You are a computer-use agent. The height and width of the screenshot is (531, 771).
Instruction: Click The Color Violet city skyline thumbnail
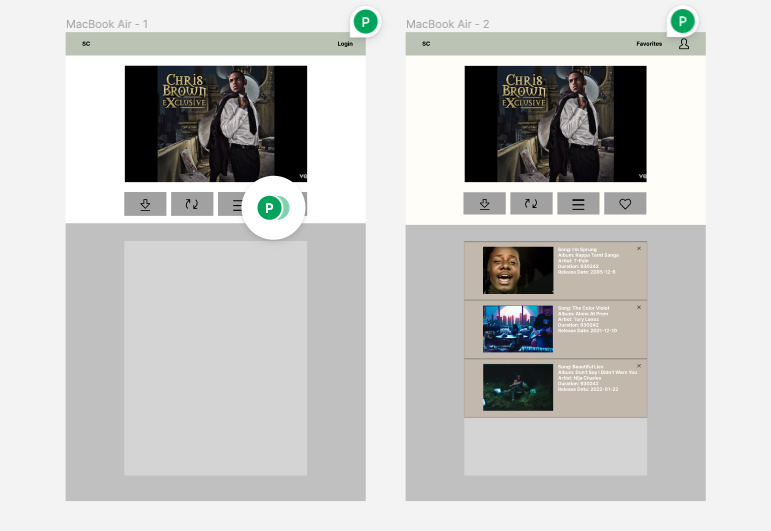[518, 329]
